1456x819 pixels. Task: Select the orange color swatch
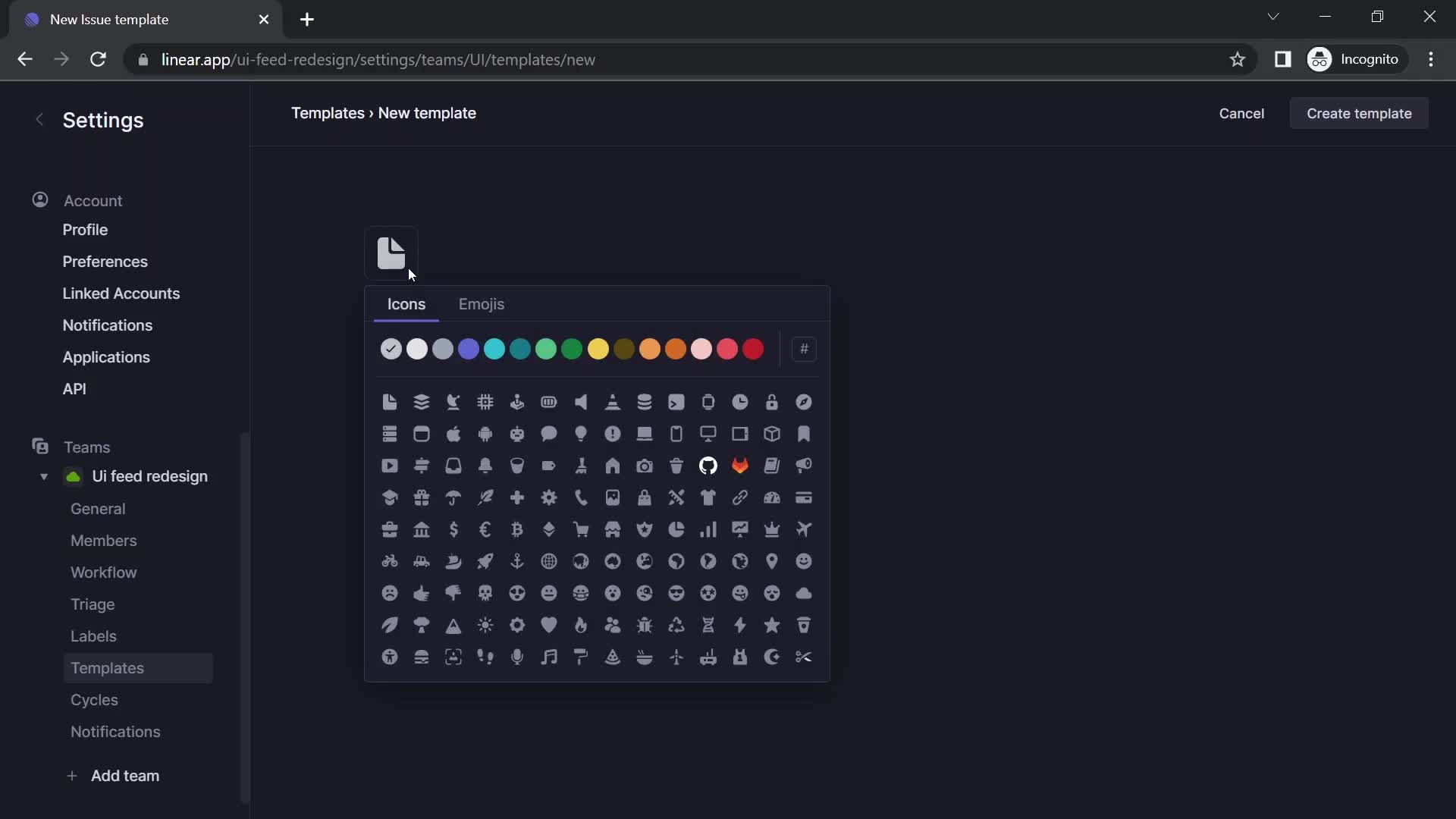(x=676, y=349)
